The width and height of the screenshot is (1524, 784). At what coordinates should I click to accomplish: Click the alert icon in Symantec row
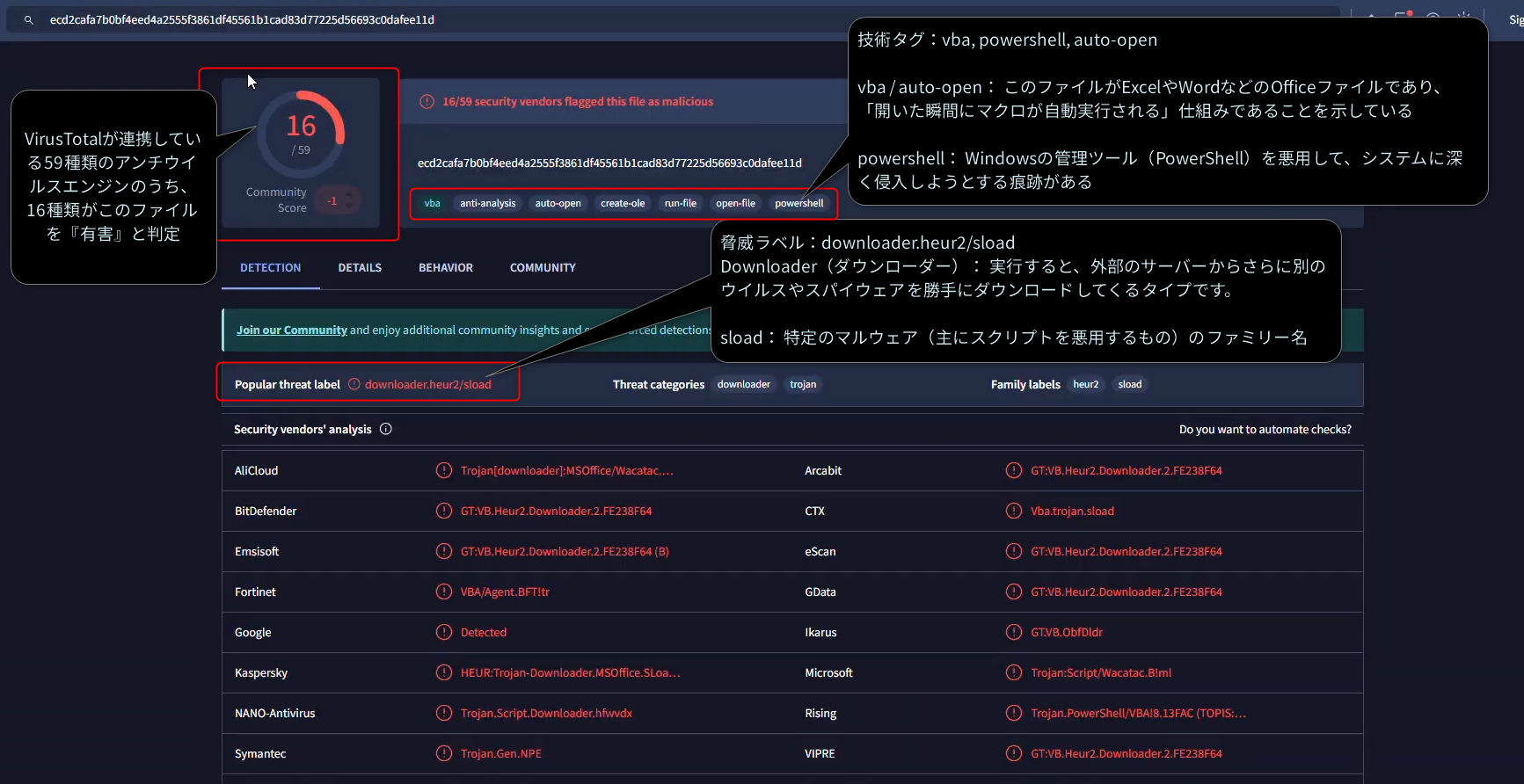tap(444, 753)
